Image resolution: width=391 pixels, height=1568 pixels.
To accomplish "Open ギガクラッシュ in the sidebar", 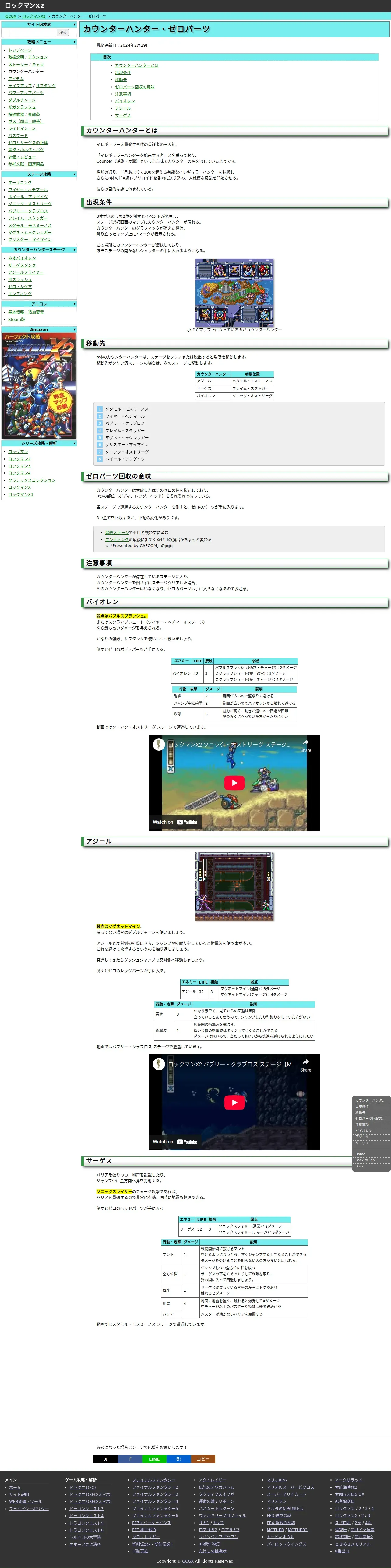I will click(x=22, y=107).
